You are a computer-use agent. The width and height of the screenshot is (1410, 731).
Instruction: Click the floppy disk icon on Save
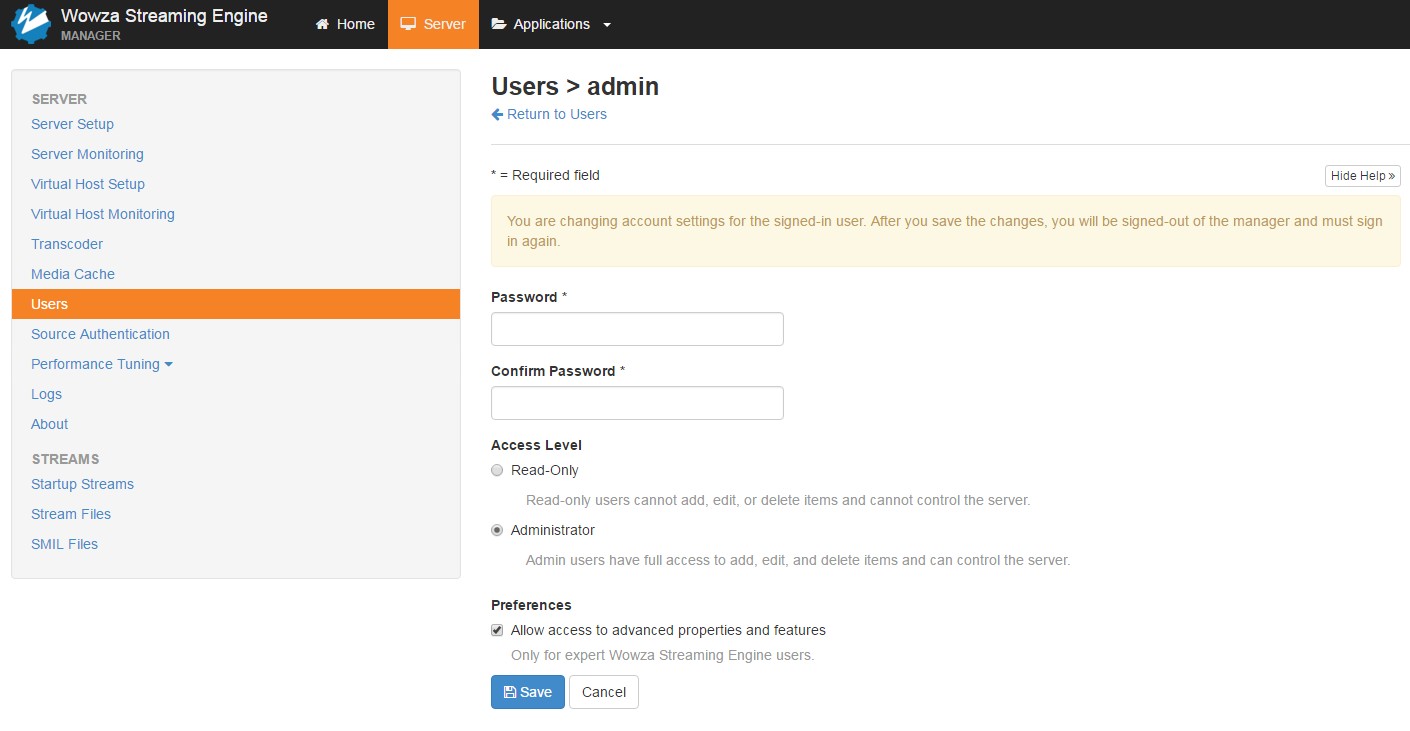coord(509,692)
